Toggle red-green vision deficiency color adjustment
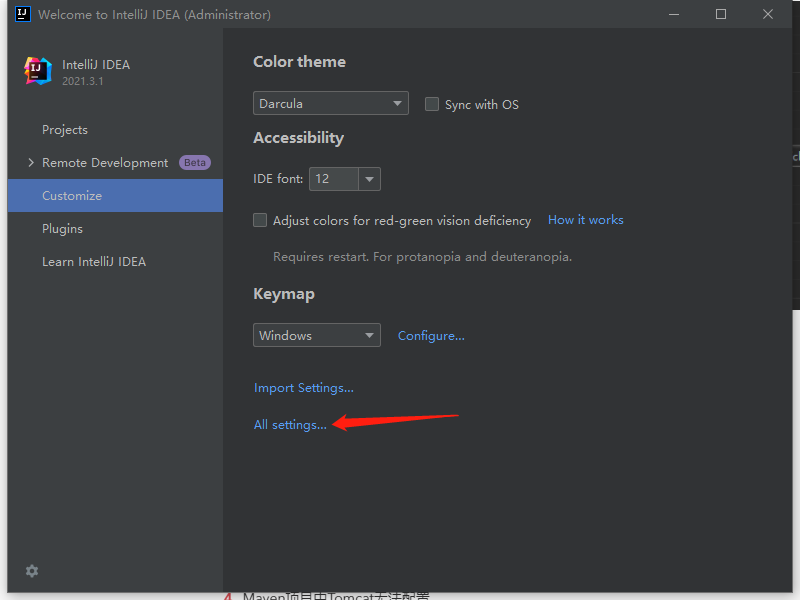Image resolution: width=800 pixels, height=600 pixels. click(260, 220)
